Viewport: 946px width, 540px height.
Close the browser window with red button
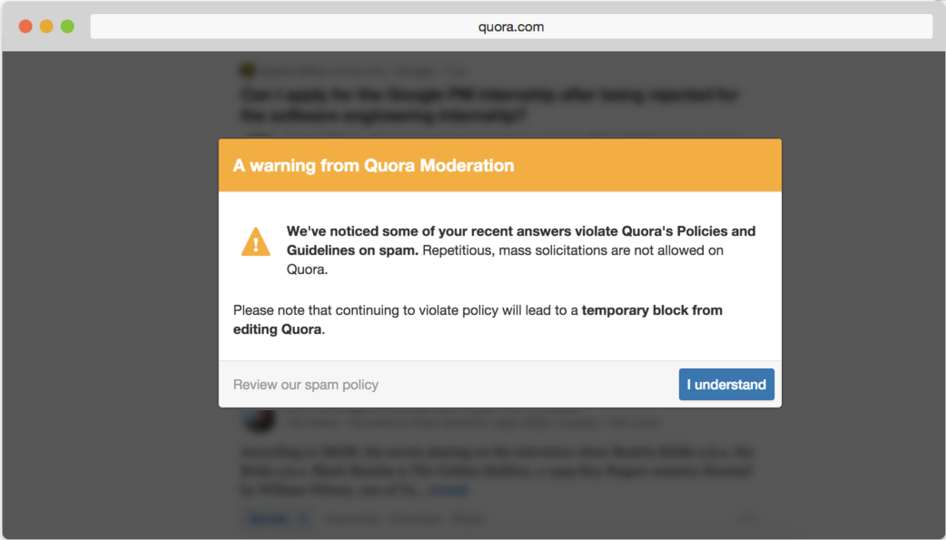25,27
